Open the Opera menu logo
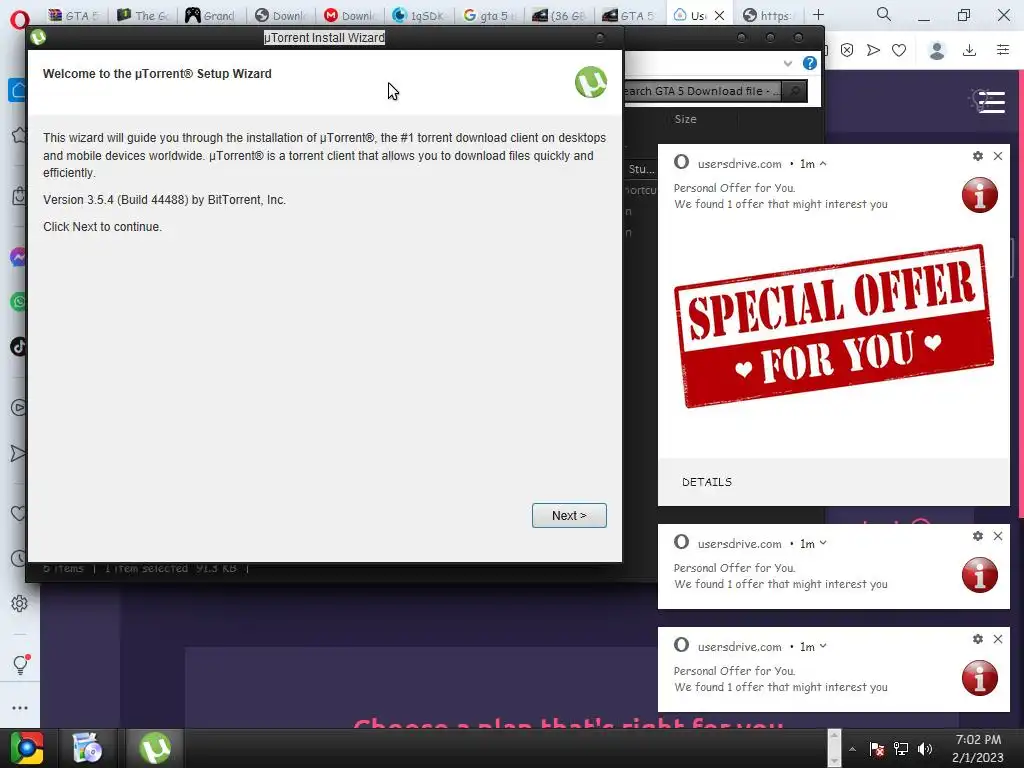This screenshot has height=768, width=1024. coord(19,19)
